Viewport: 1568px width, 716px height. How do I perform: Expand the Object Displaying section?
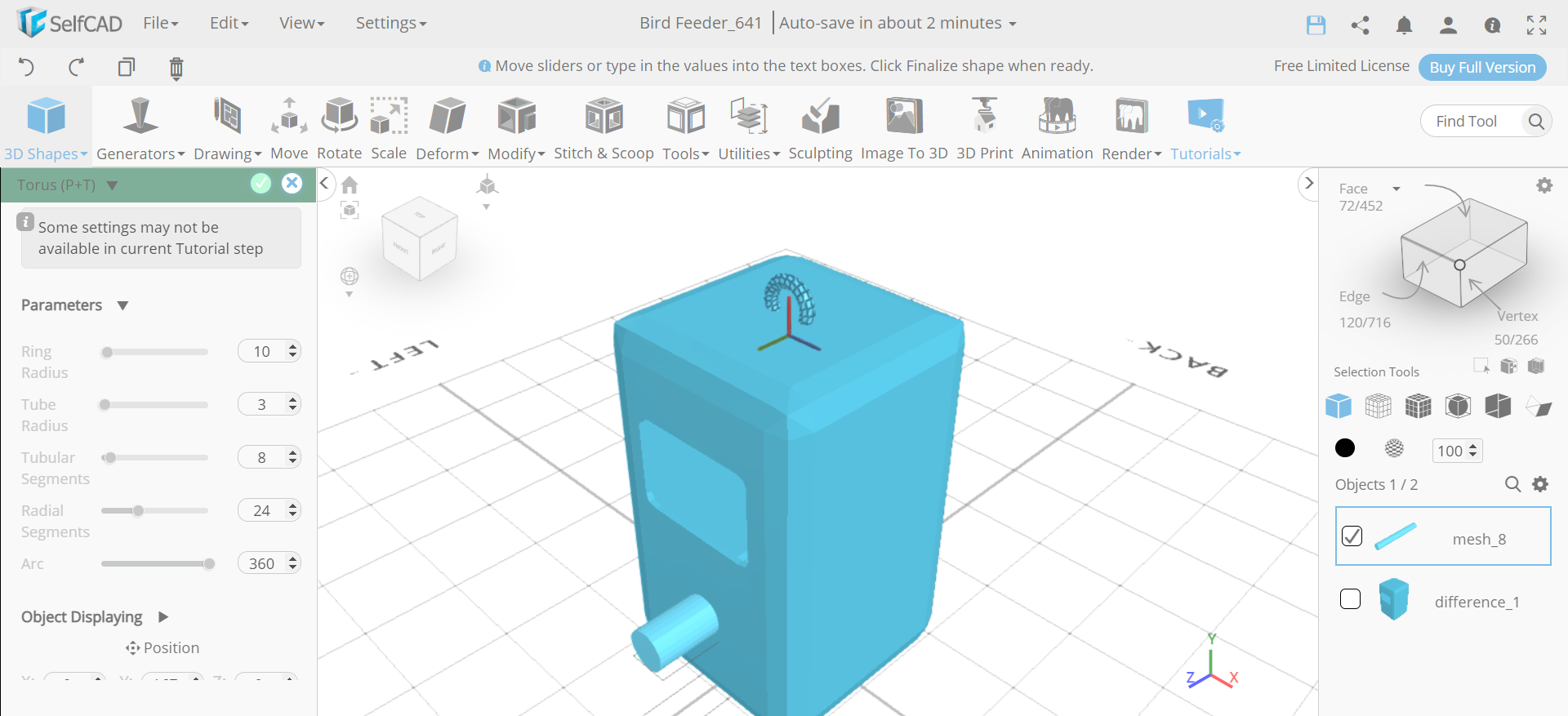(x=163, y=617)
